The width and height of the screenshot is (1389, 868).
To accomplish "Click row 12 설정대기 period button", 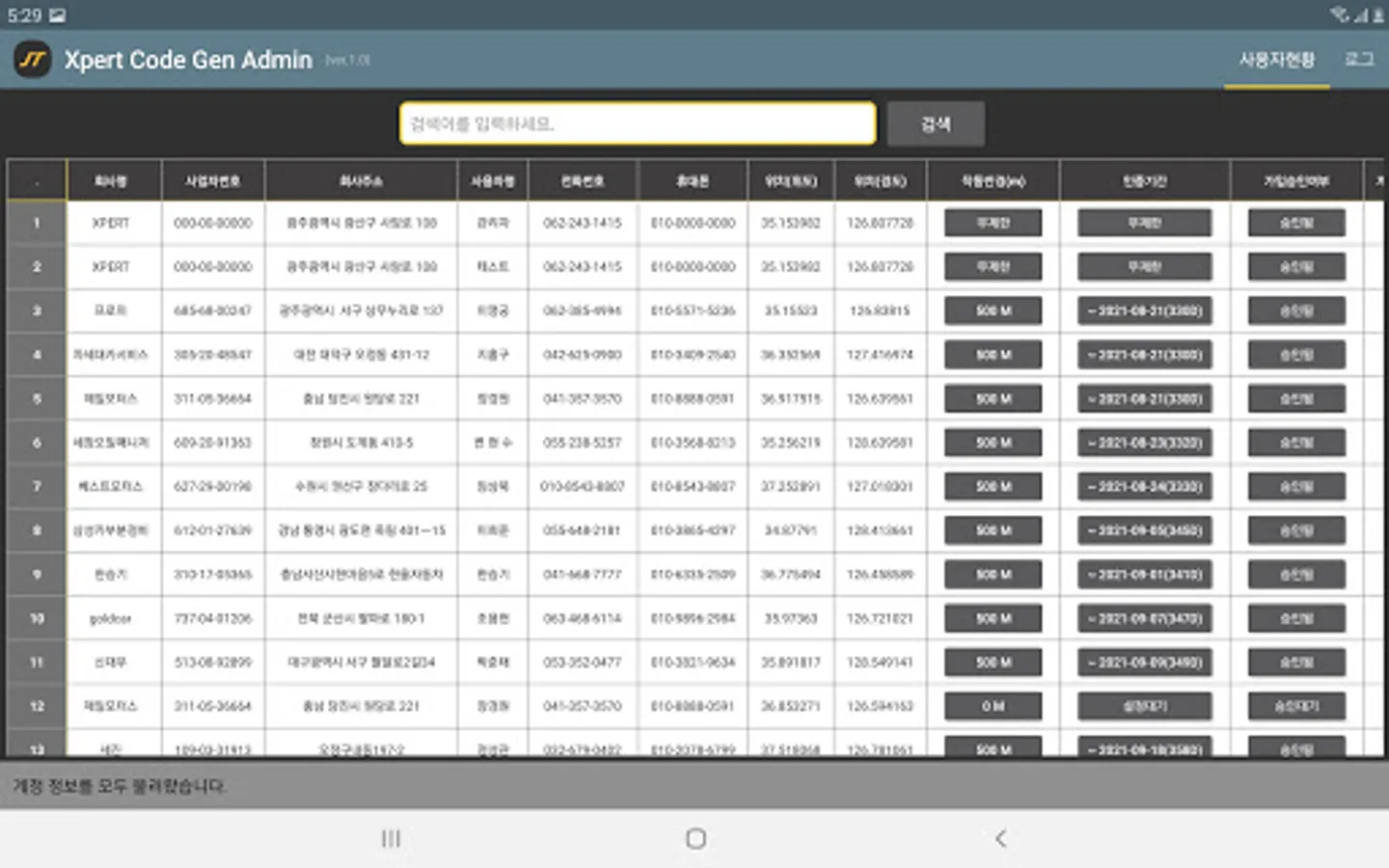I will pos(1145,706).
